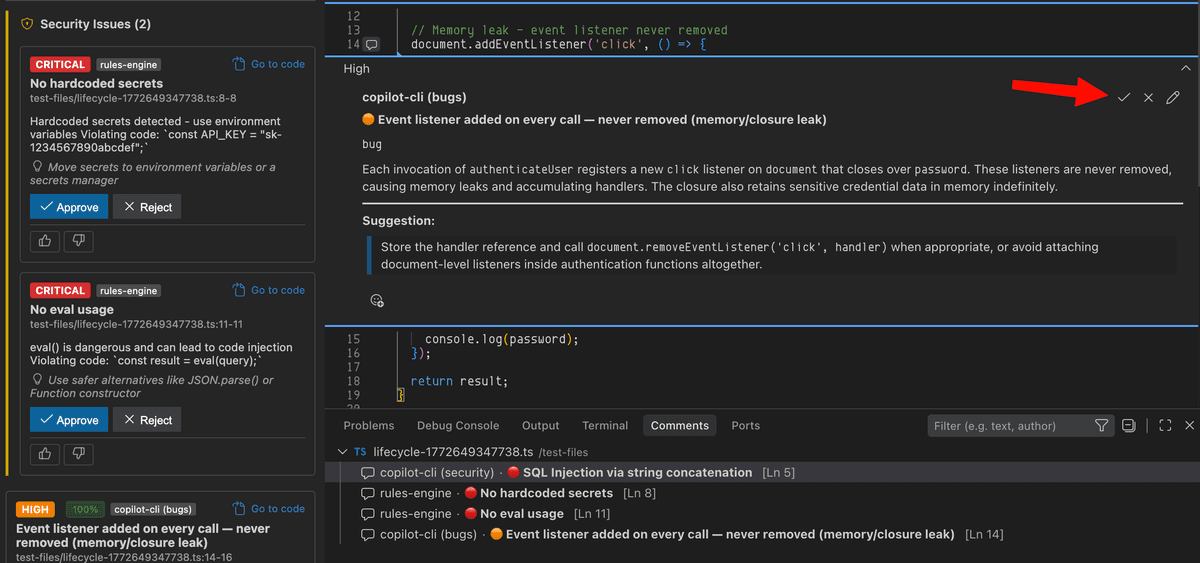Collapse all comments in the panel
The image size is (1200, 563).
1128,425
